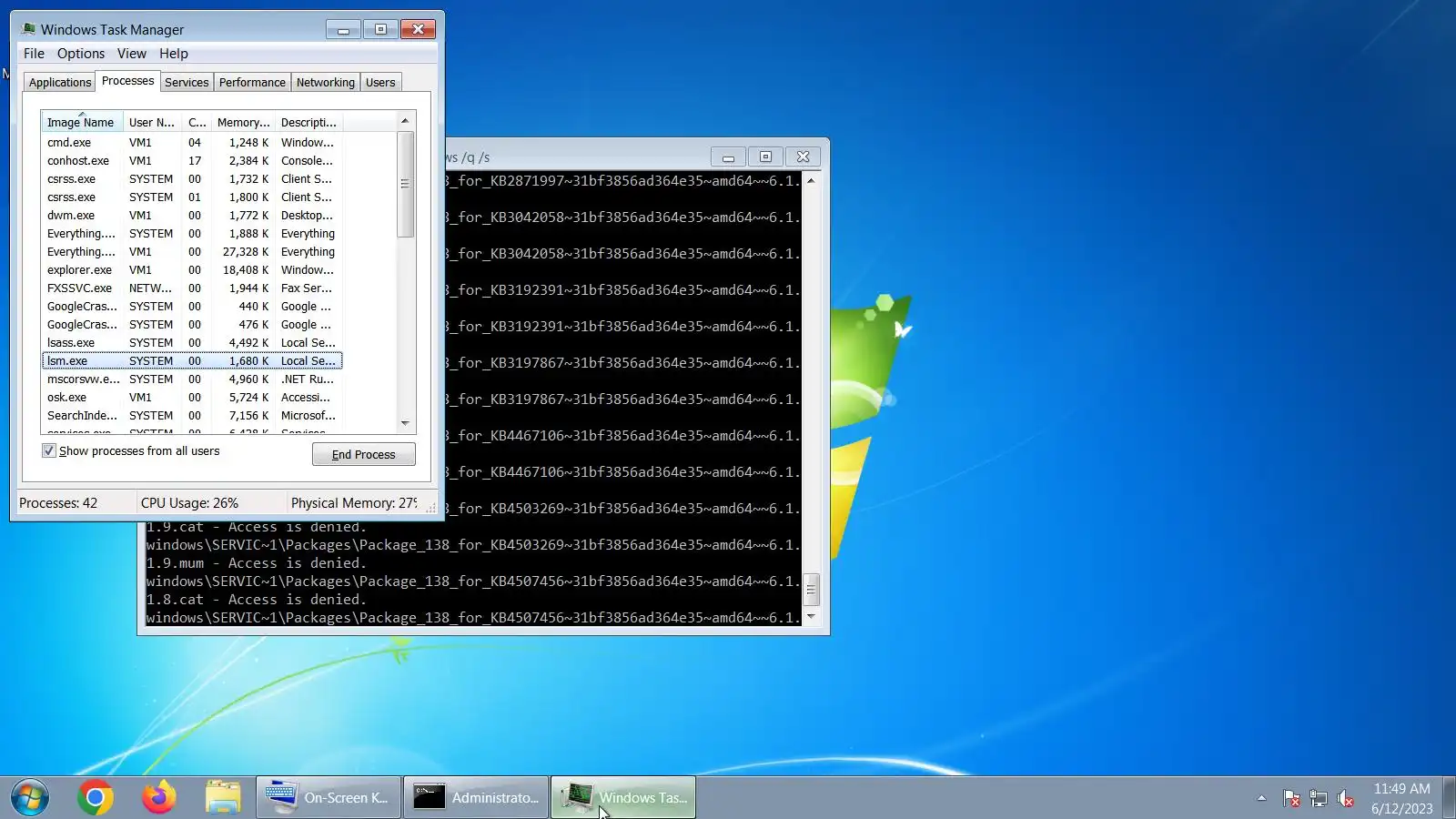Screen dimensions: 1456x819
Task: Click the Task Manager title bar icon
Action: (28, 29)
